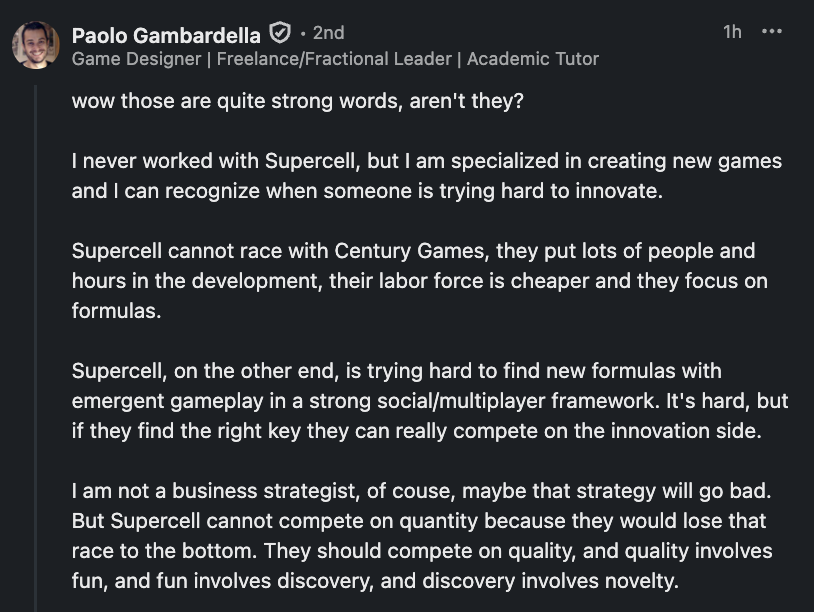Click Paolo Gambardella's profile photo
814x612 pixels.
click(35, 45)
